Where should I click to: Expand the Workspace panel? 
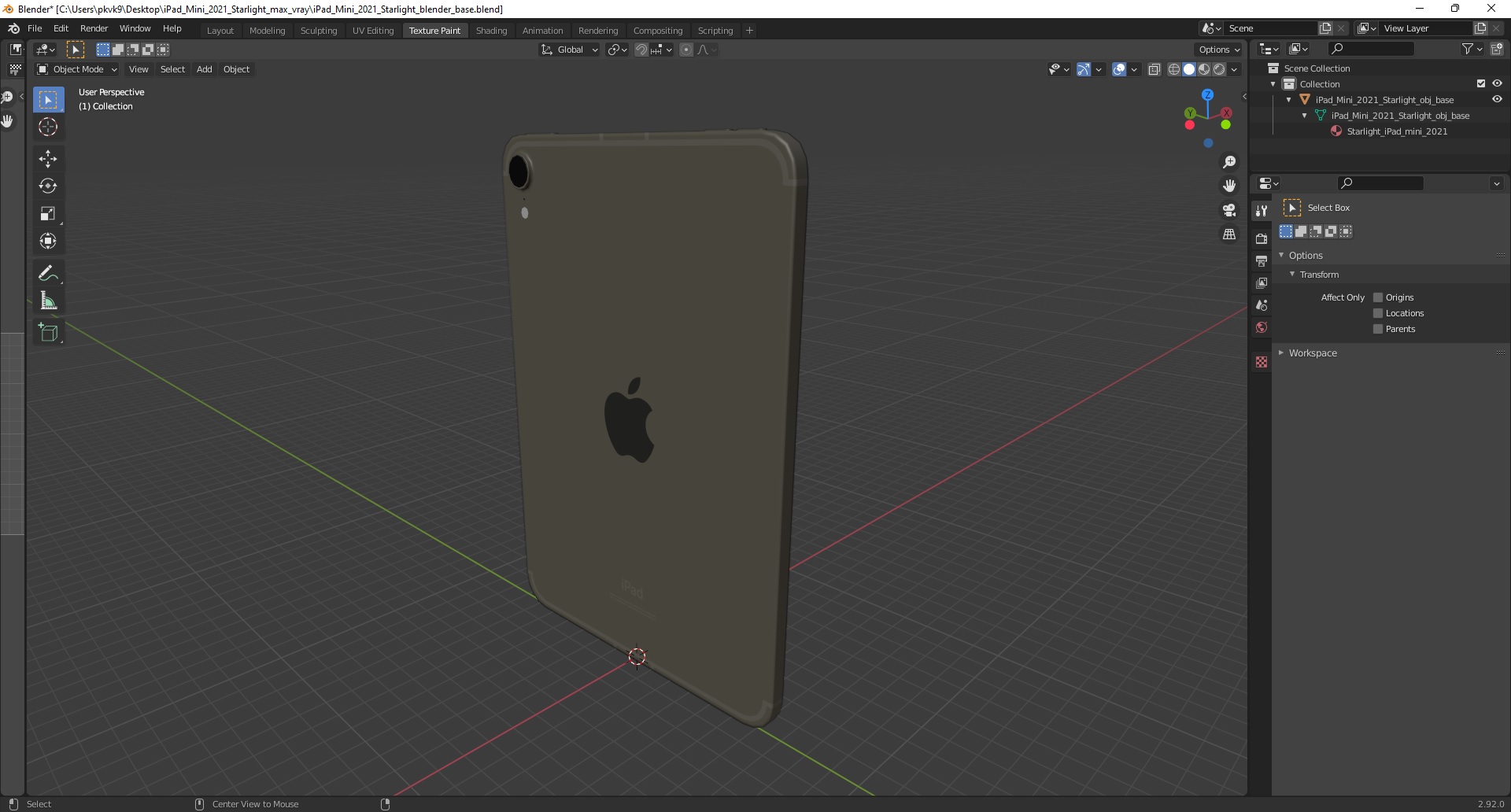click(x=1281, y=352)
